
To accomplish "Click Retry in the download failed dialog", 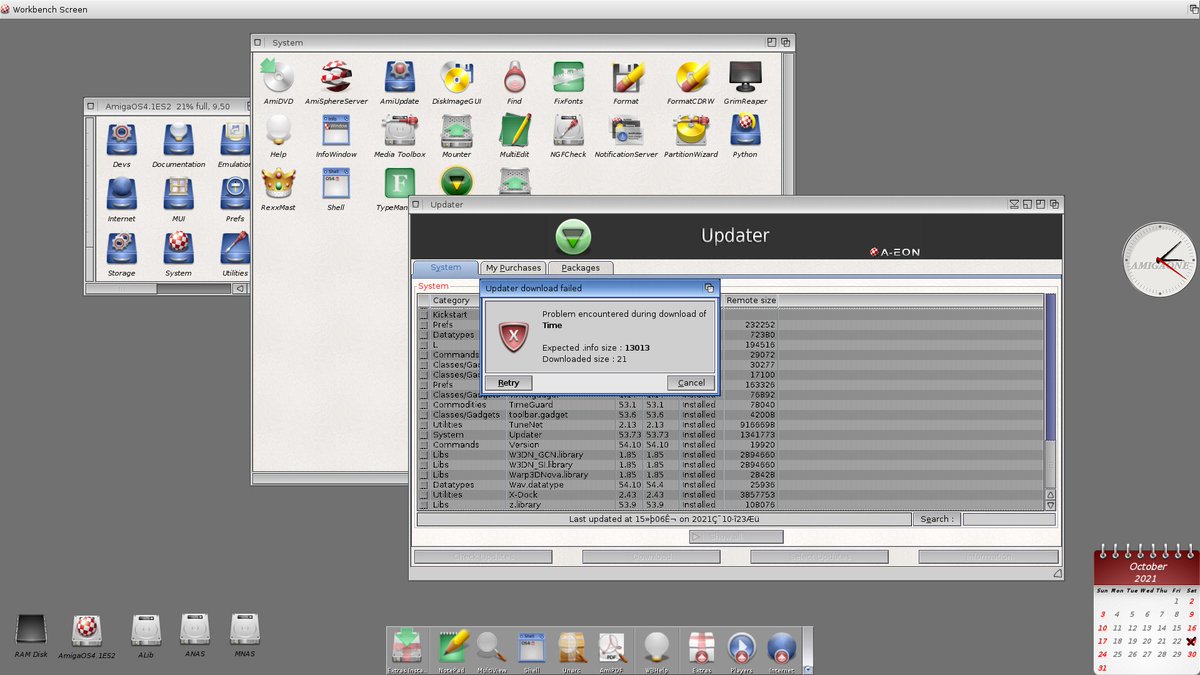I will [x=508, y=383].
